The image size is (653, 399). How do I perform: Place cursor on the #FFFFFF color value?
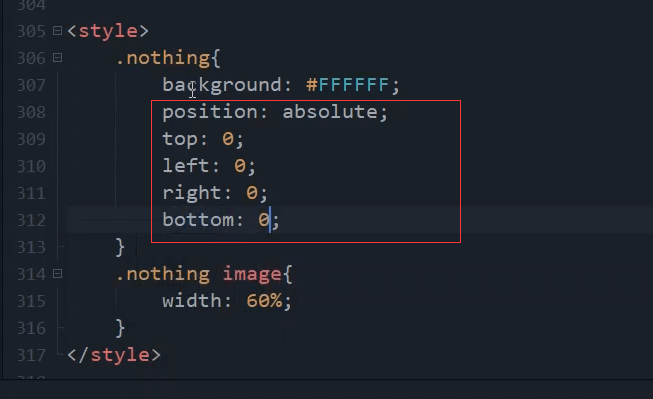point(347,85)
